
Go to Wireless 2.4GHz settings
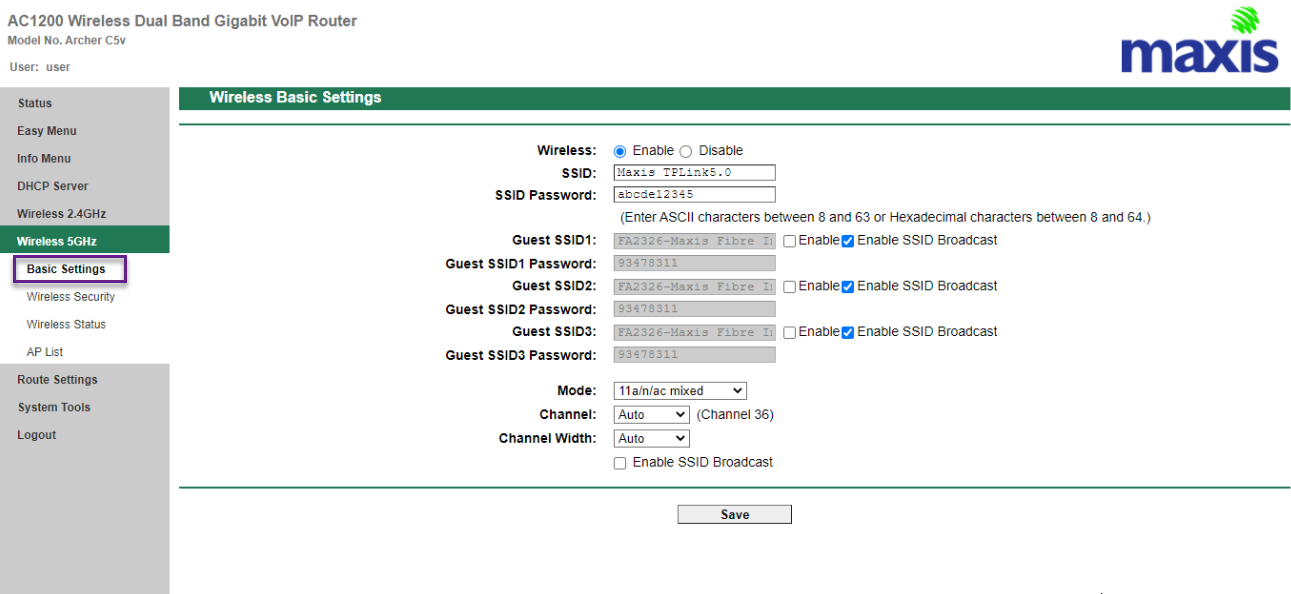(x=61, y=214)
